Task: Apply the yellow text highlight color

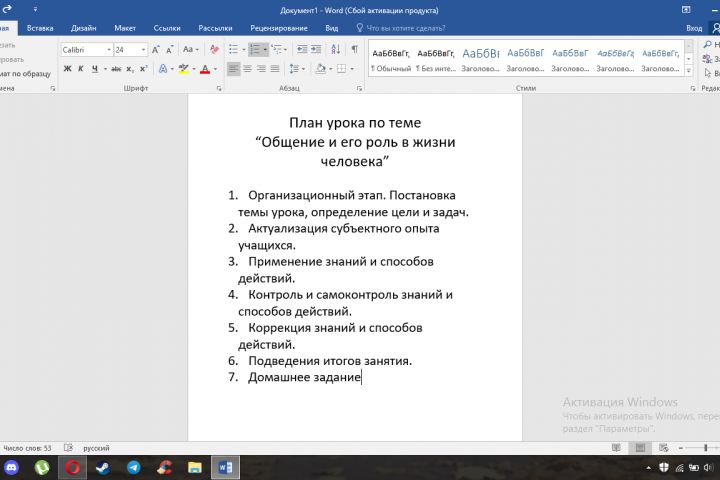Action: [184, 69]
